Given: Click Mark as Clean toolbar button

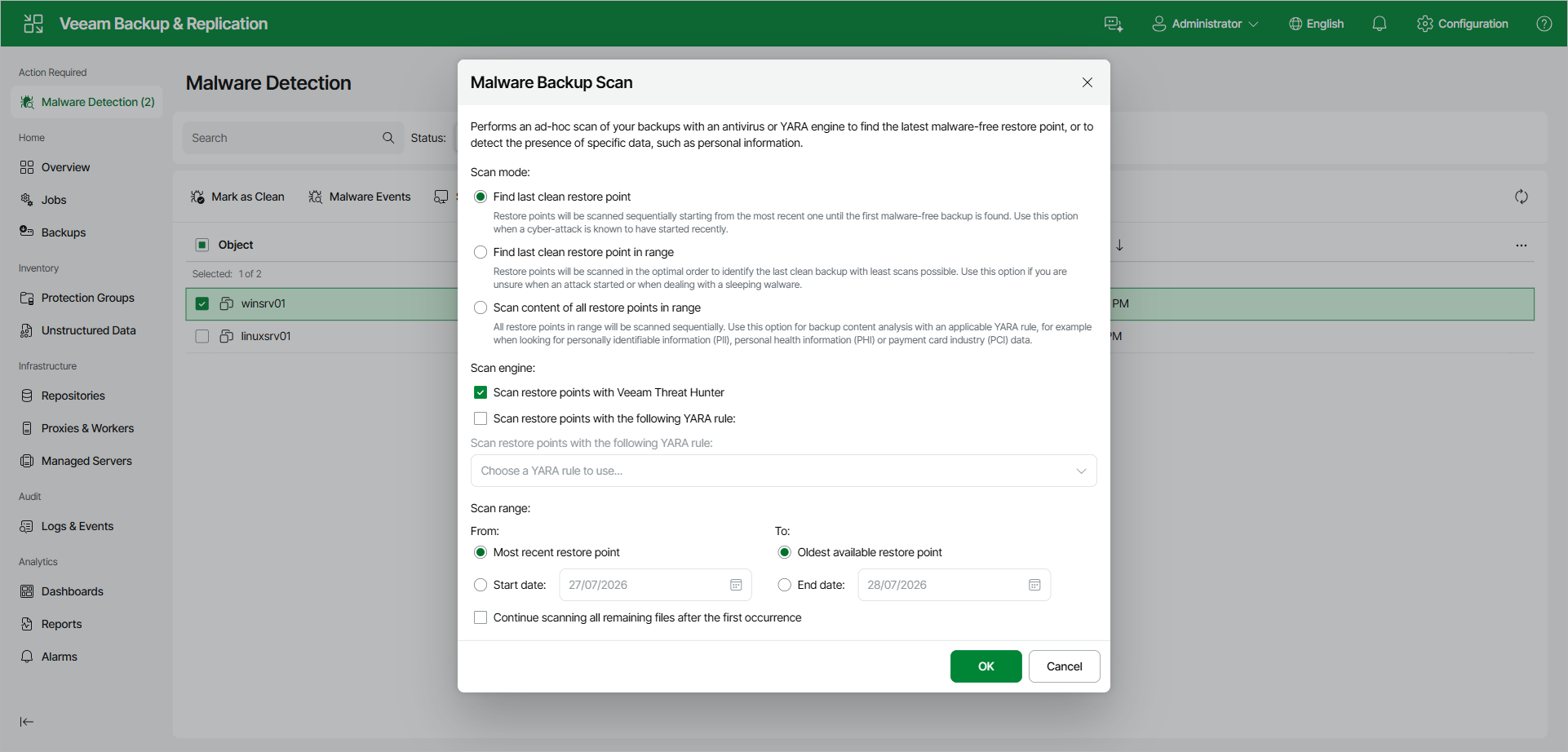Looking at the screenshot, I should pos(237,197).
